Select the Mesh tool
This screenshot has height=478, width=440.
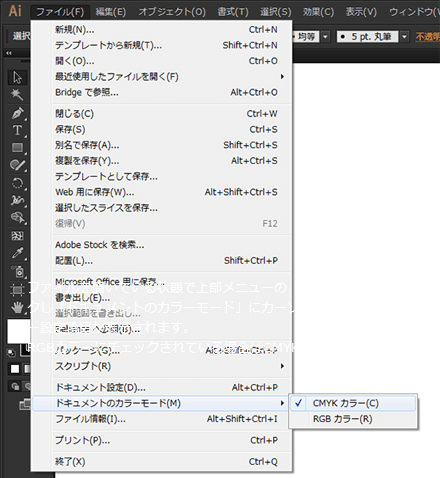point(17,236)
